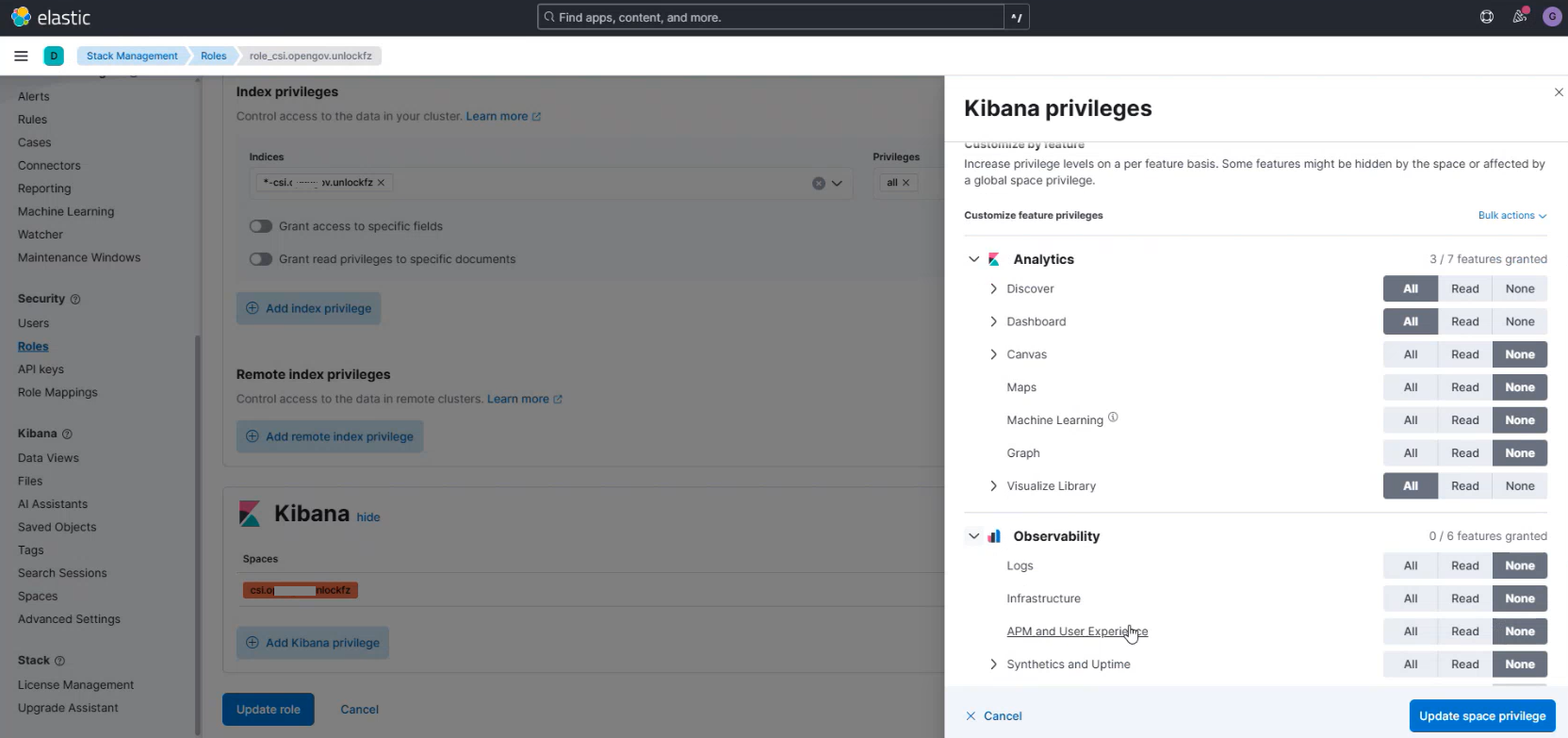Set Canvas privilege to All
This screenshot has height=738, width=1568.
1411,354
